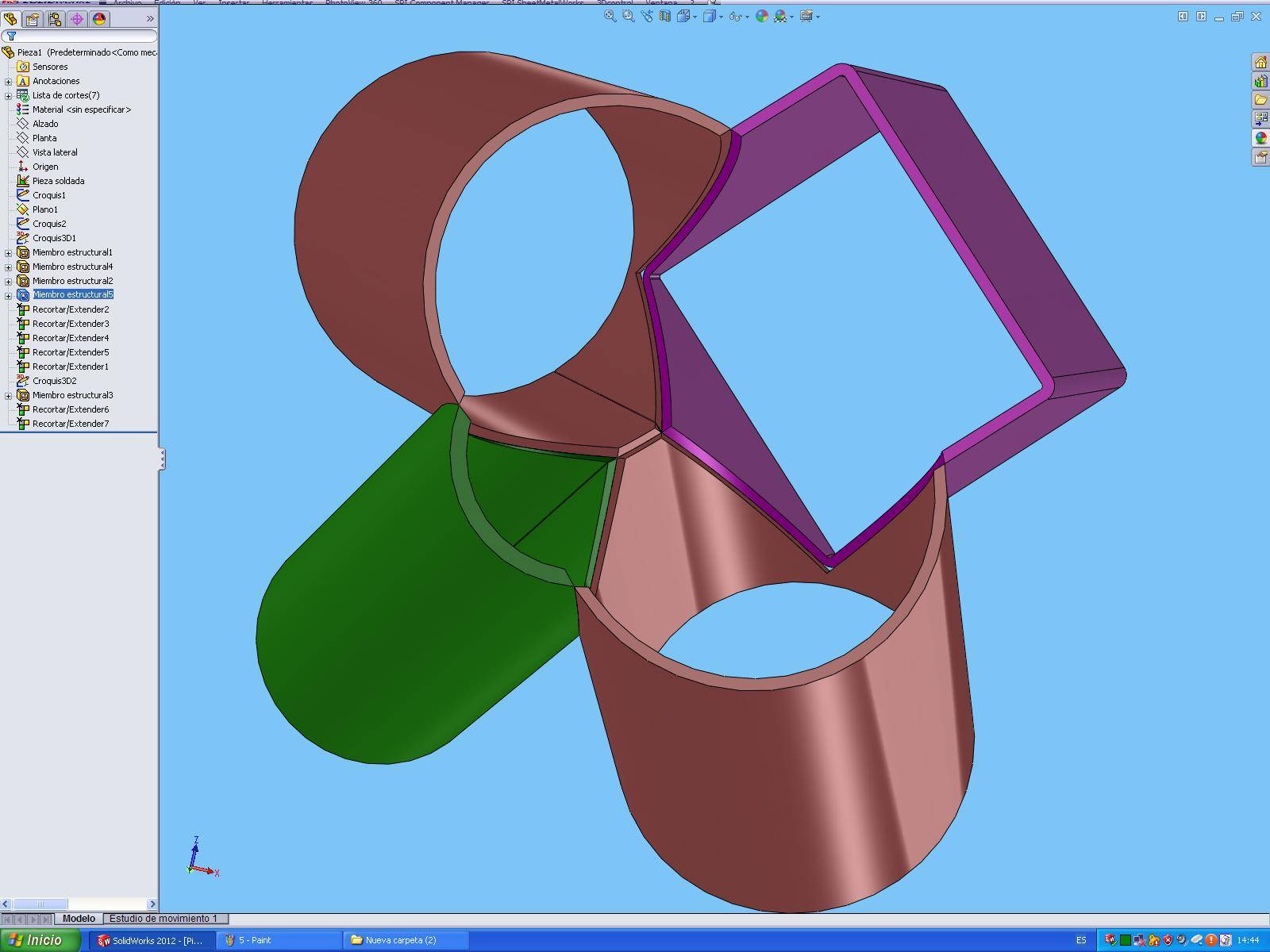Select Recortar/Extender3 feature
The width and height of the screenshot is (1270, 952).
[71, 324]
